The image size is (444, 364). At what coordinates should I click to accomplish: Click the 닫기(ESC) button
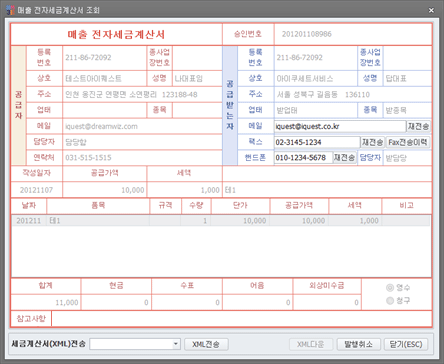click(406, 344)
